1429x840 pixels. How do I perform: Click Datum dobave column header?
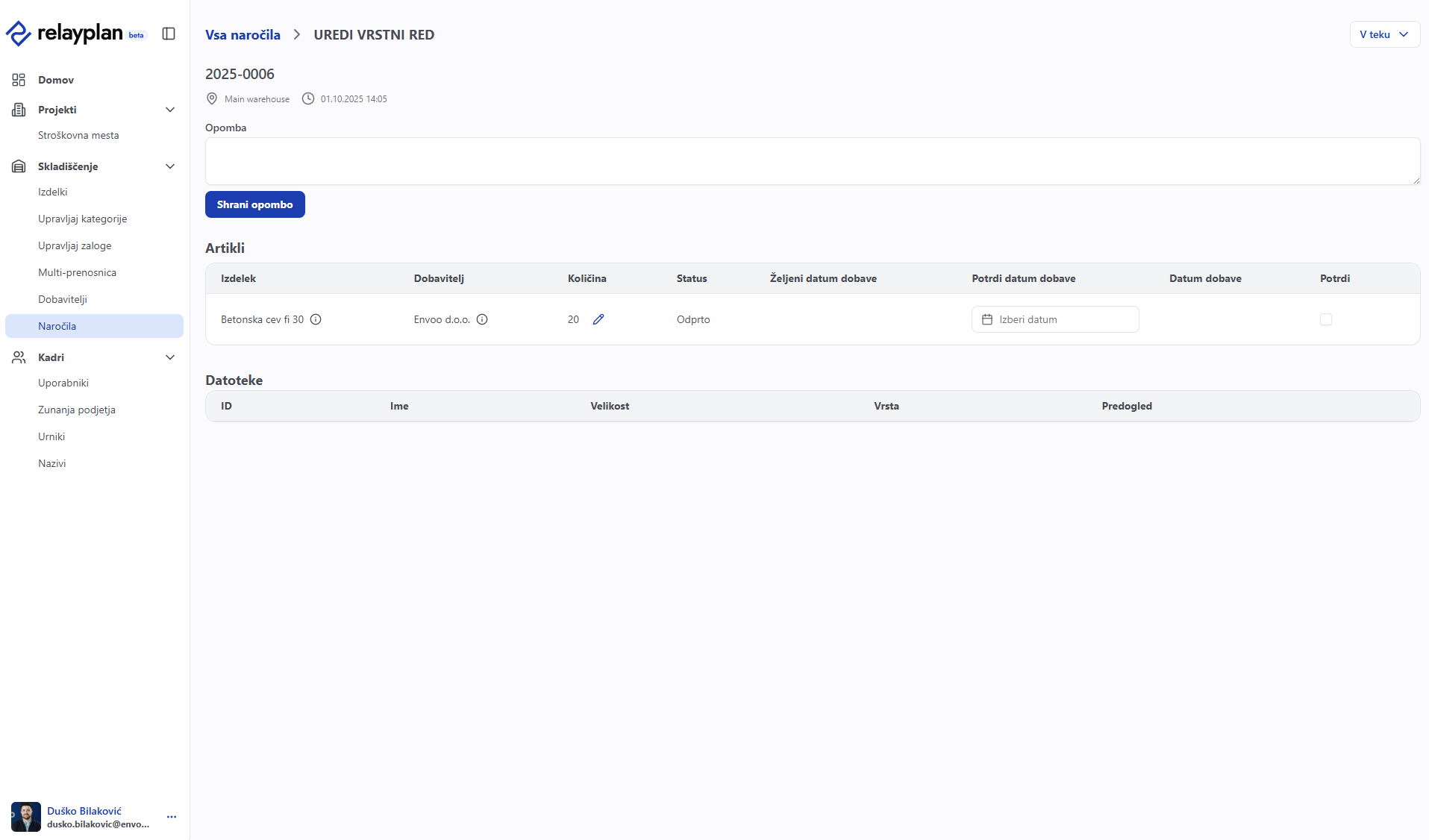coord(1205,278)
